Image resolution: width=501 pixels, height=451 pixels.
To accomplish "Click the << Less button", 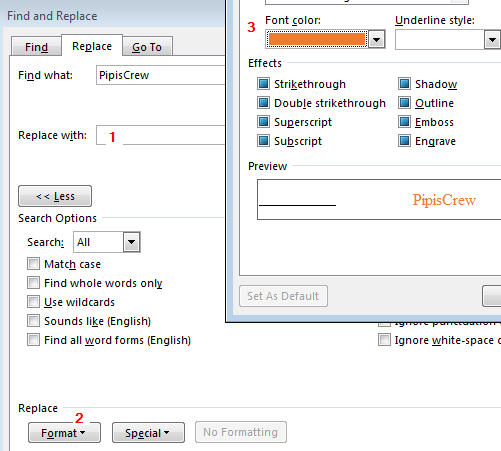I will tap(55, 196).
